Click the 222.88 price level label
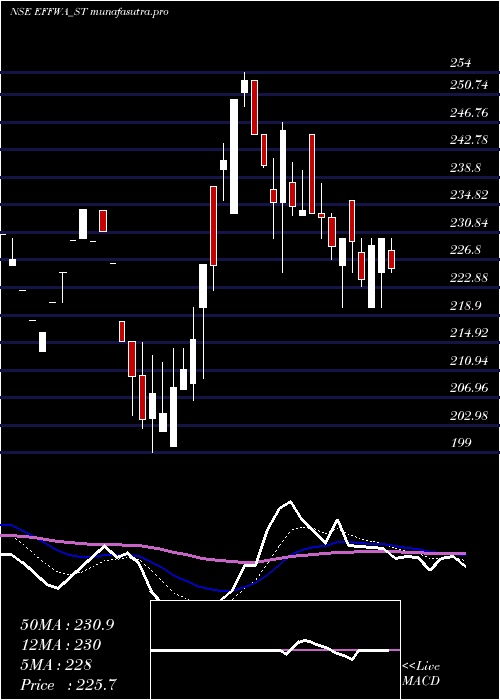The width and height of the screenshot is (500, 700). coord(468,278)
